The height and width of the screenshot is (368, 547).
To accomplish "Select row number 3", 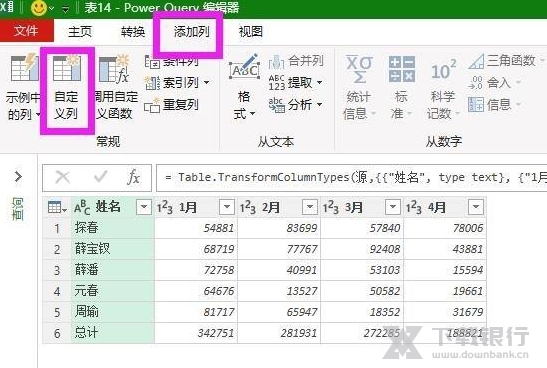I will click(57, 270).
